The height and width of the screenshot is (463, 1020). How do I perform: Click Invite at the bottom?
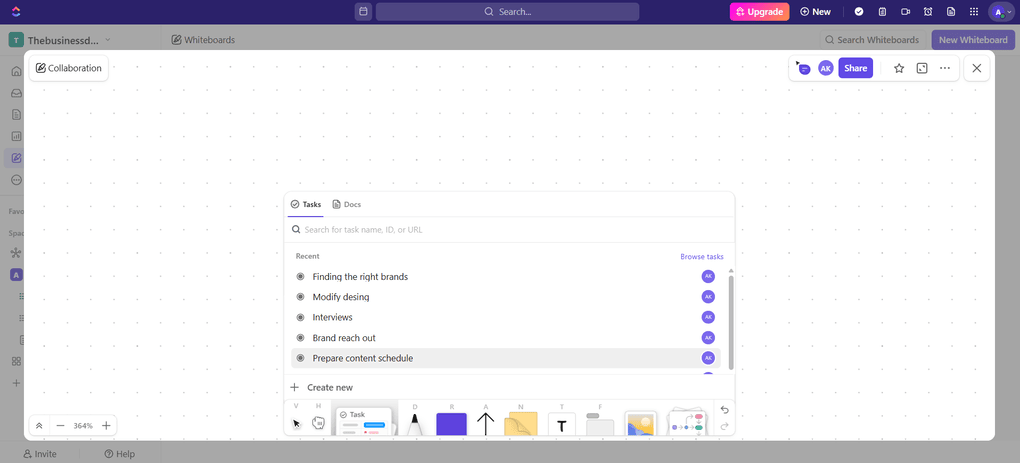pyautogui.click(x=40, y=454)
